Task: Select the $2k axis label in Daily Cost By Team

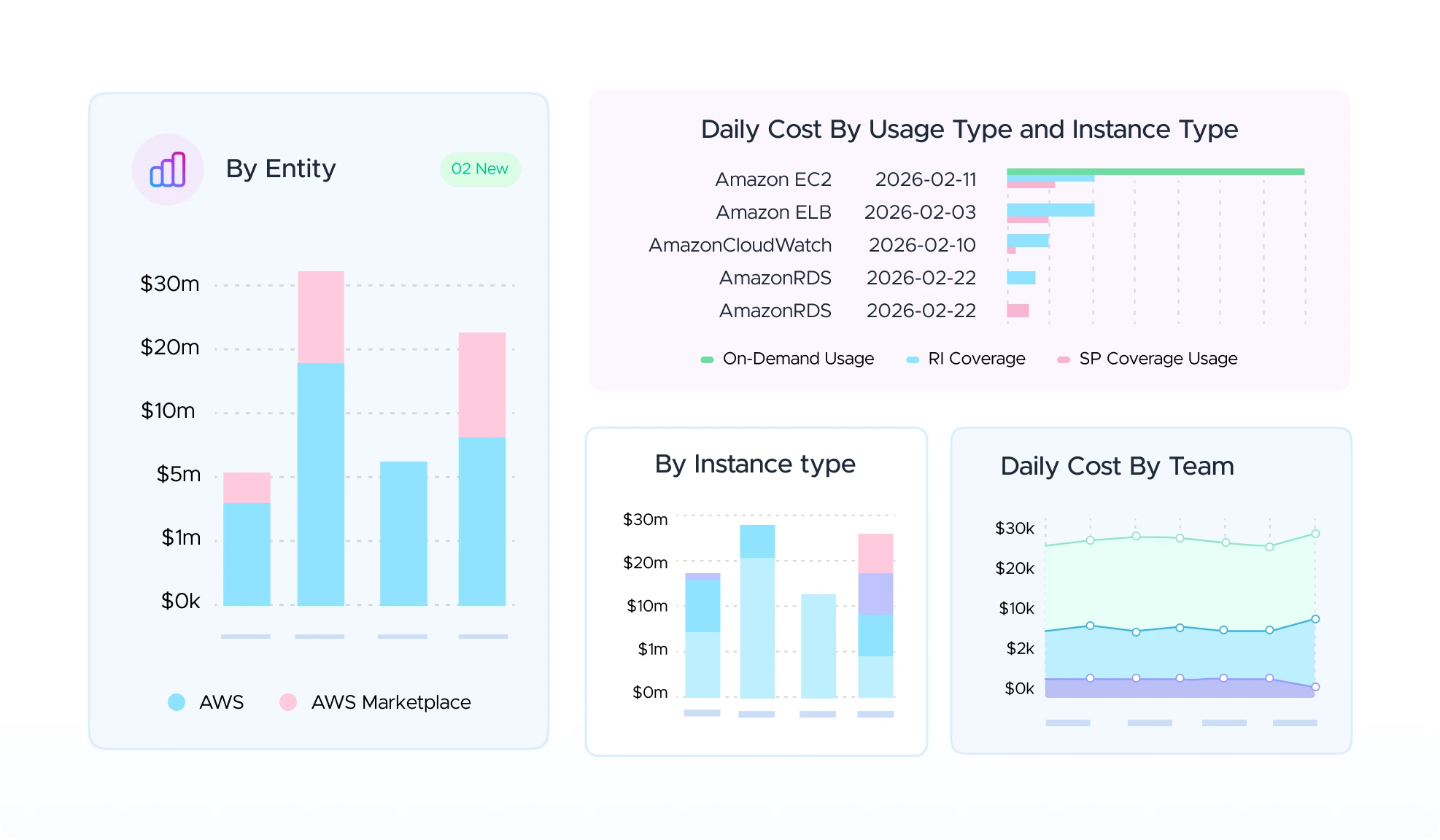Action: click(1021, 649)
